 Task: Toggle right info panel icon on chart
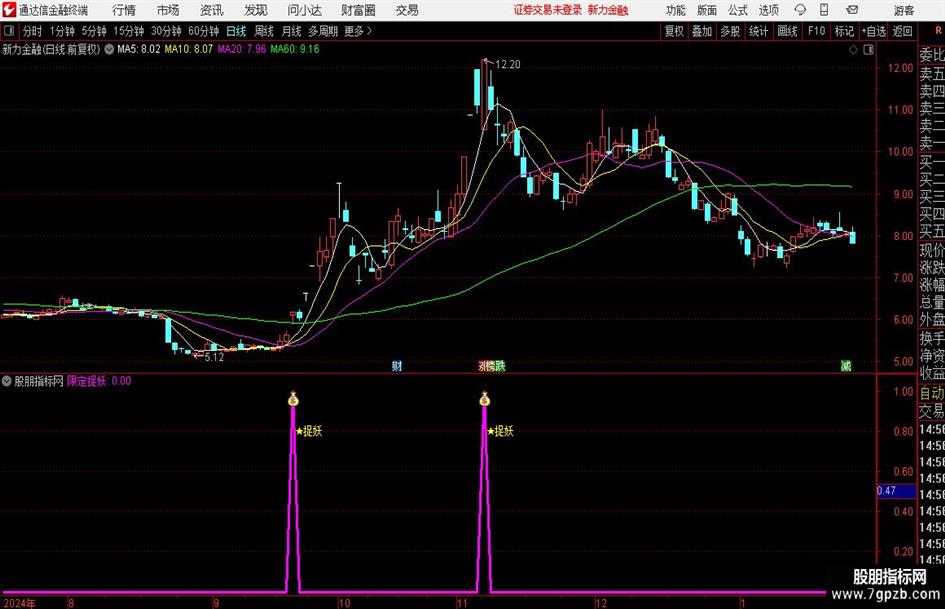pyautogui.click(x=868, y=50)
